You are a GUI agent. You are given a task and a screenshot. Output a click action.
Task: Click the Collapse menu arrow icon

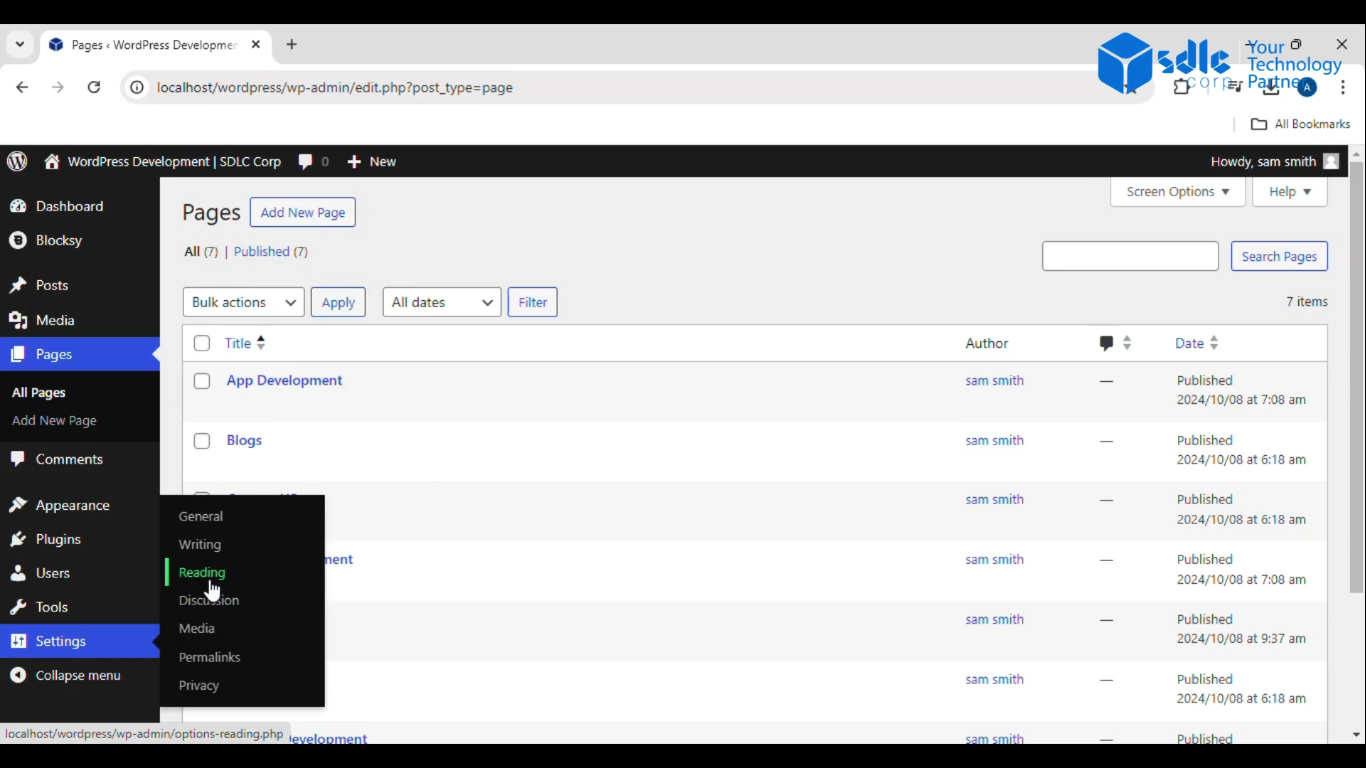pos(18,675)
